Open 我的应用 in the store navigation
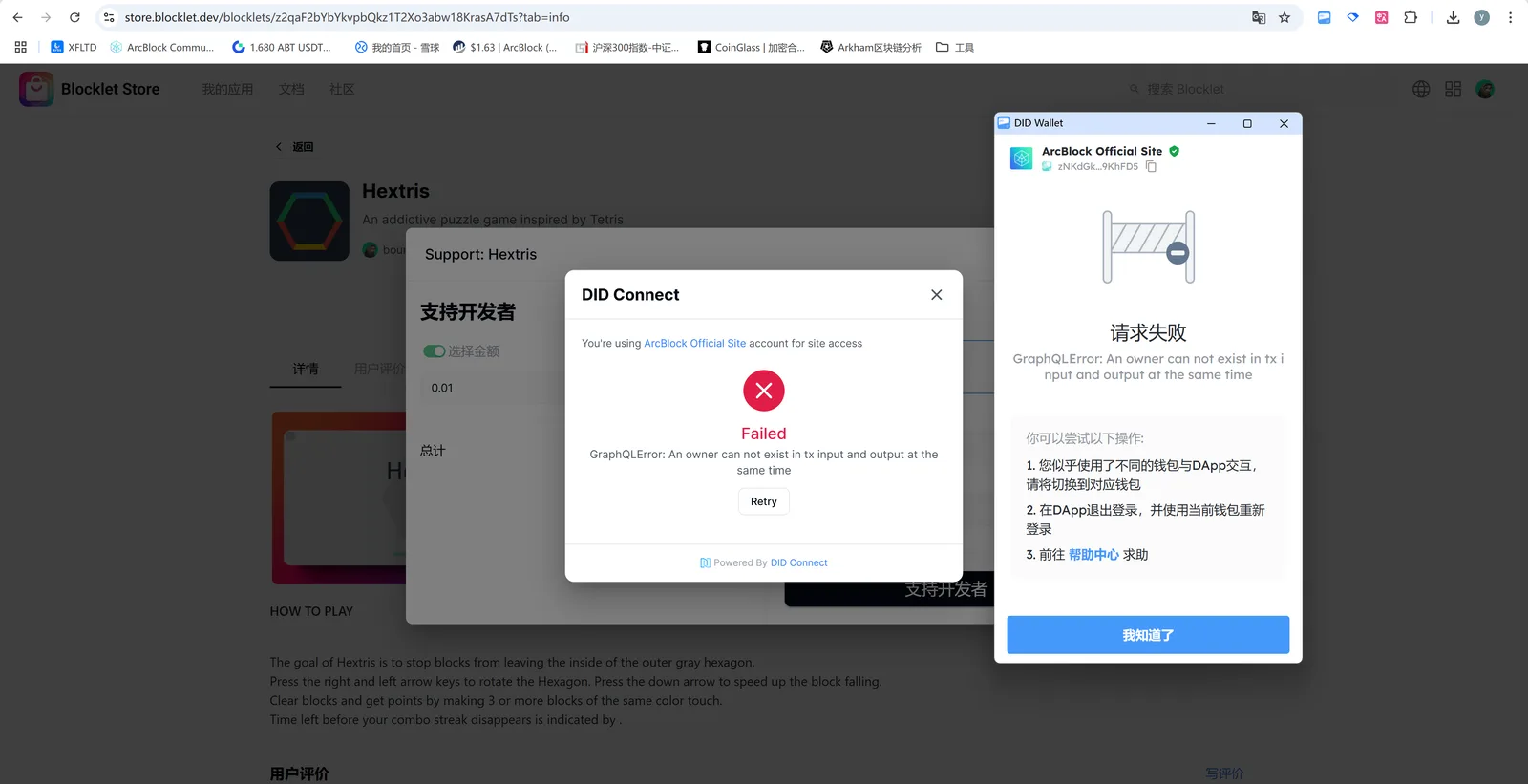This screenshot has height=784, width=1528. click(227, 89)
